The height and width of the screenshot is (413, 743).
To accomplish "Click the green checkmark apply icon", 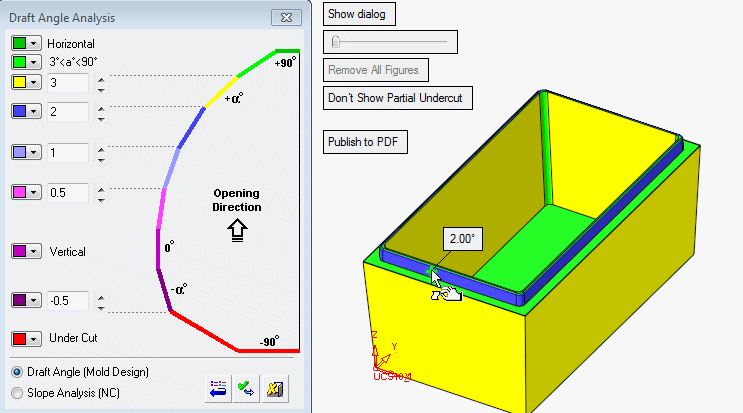I will (246, 389).
